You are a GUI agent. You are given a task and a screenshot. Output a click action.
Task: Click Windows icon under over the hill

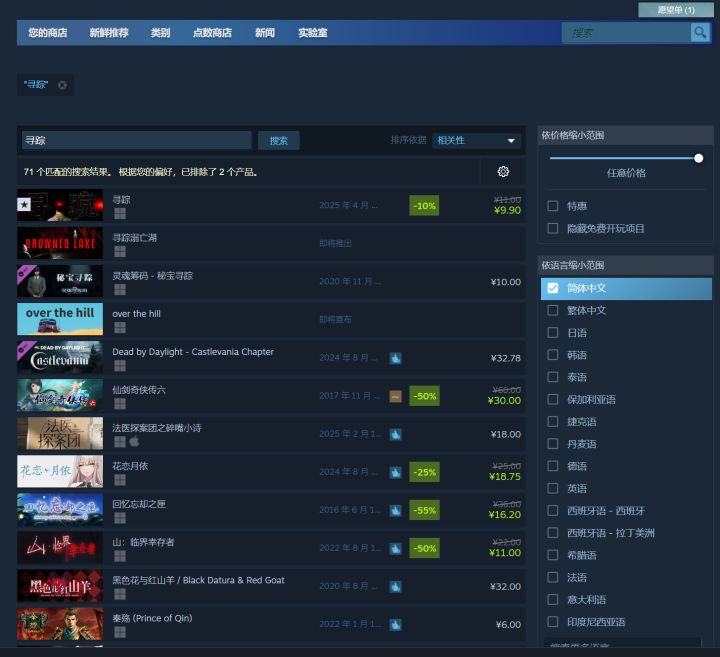pos(120,327)
